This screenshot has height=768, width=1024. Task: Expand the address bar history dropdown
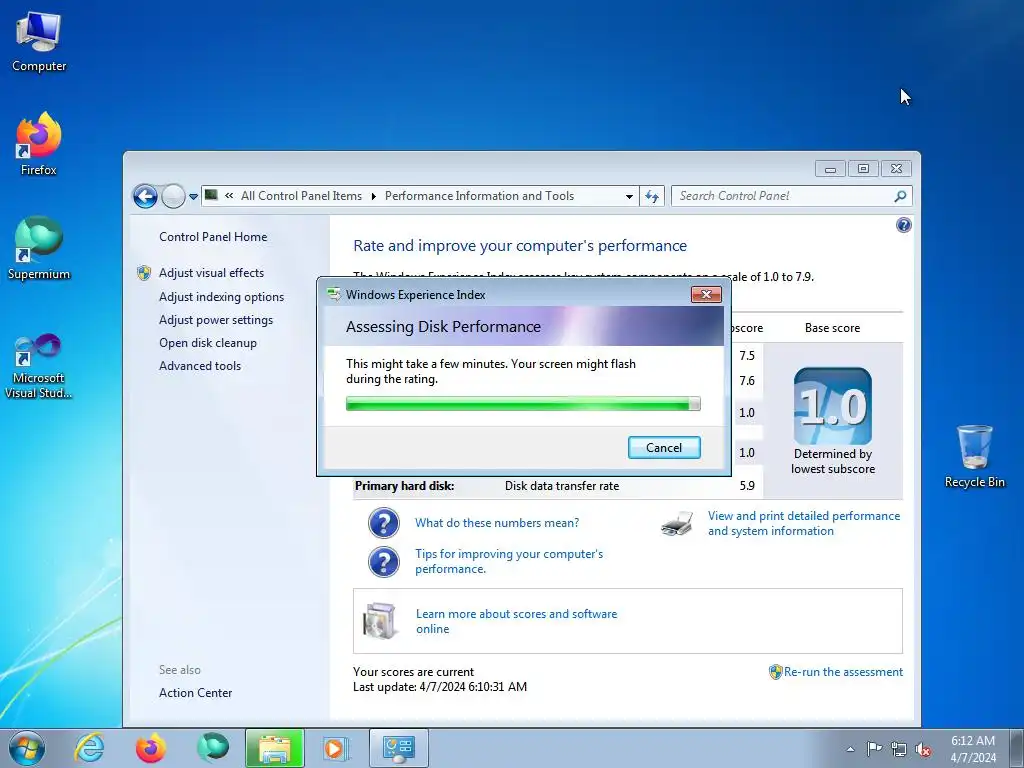pyautogui.click(x=629, y=196)
